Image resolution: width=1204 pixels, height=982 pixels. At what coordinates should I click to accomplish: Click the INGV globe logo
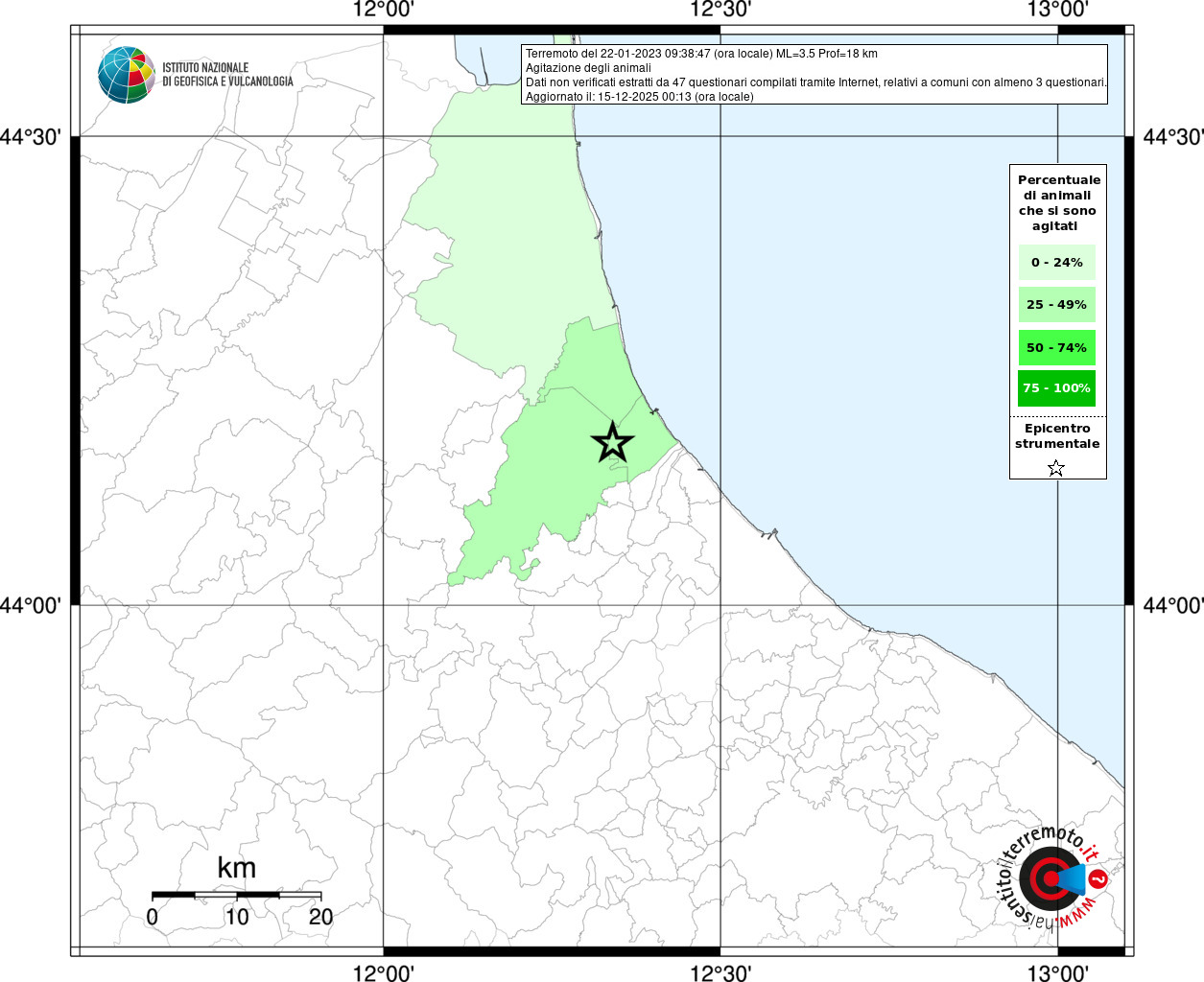pyautogui.click(x=126, y=75)
